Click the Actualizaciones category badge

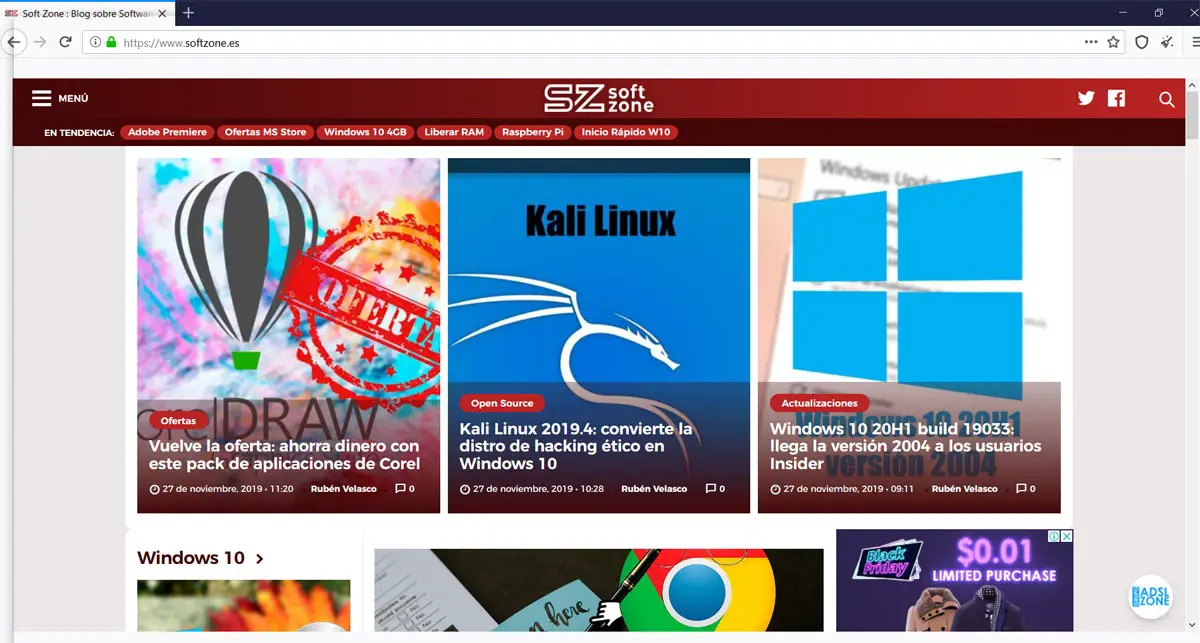point(819,403)
